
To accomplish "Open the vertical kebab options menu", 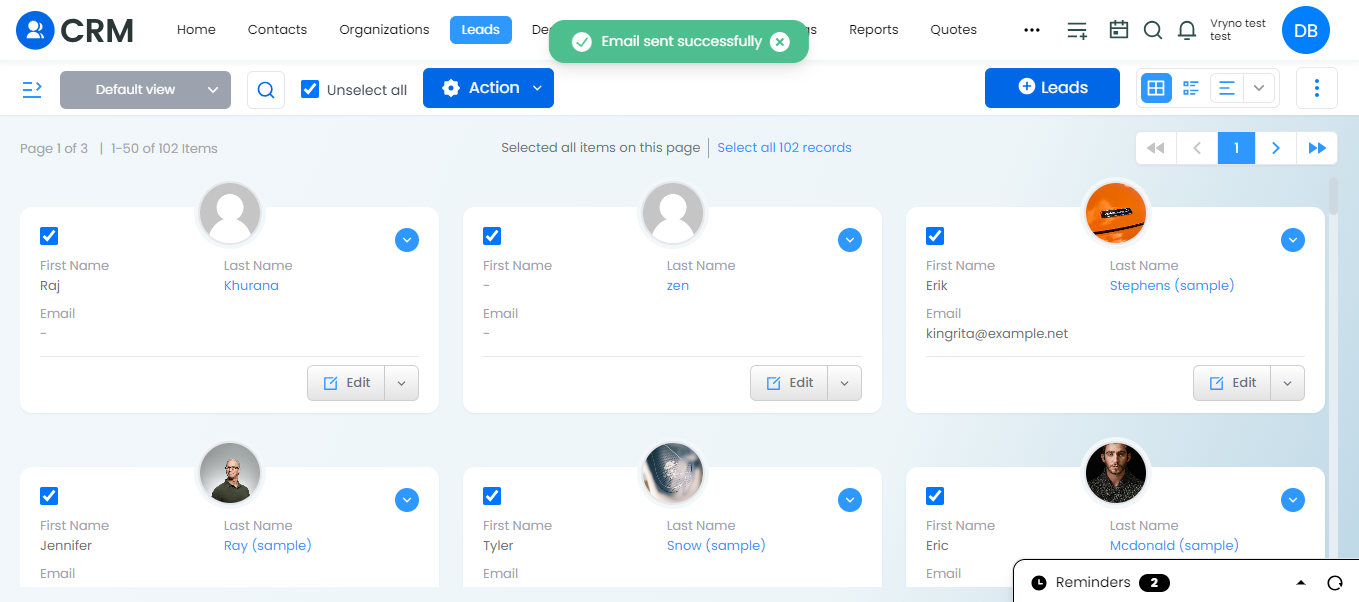I will pyautogui.click(x=1317, y=88).
